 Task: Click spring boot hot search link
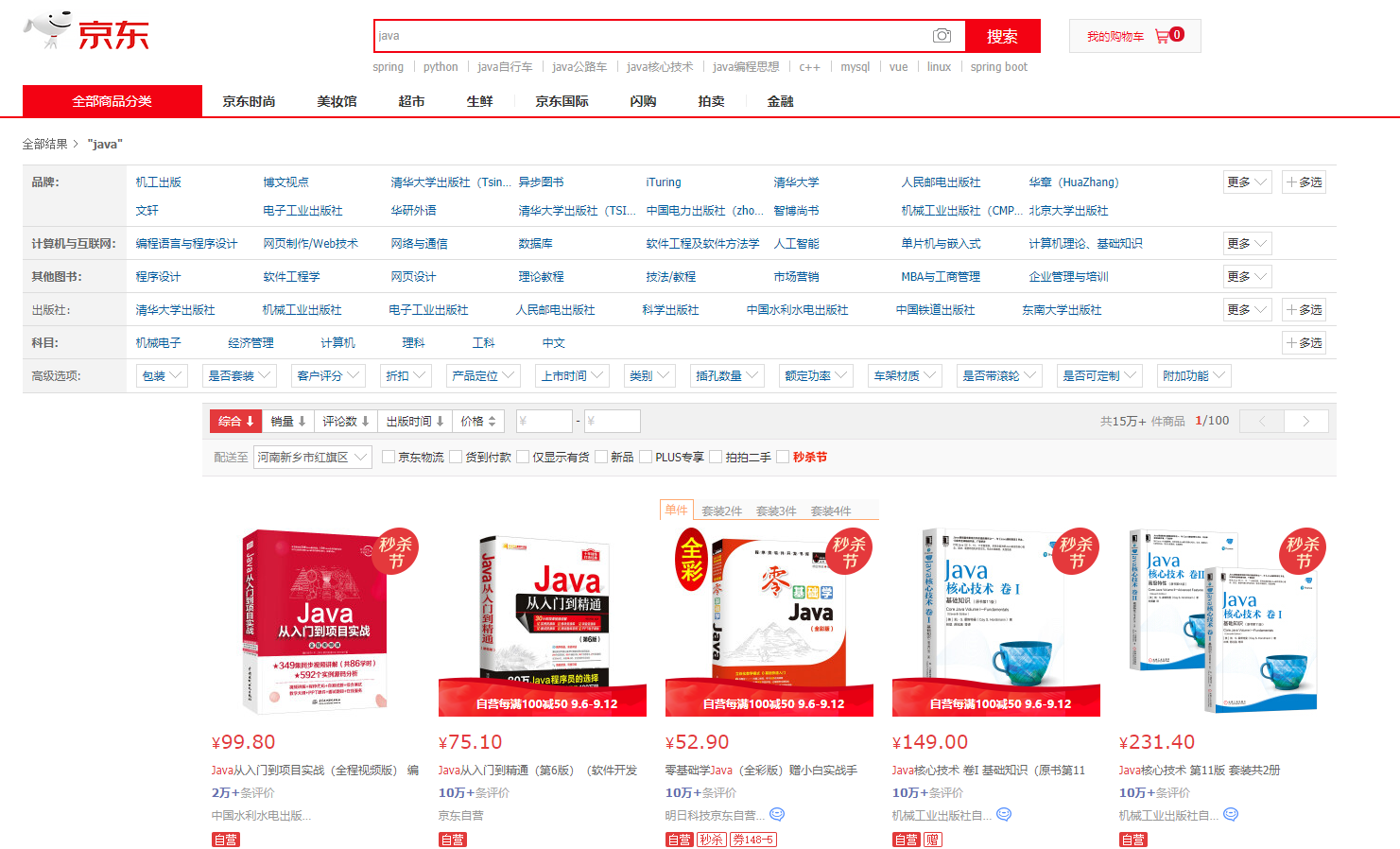click(x=998, y=67)
